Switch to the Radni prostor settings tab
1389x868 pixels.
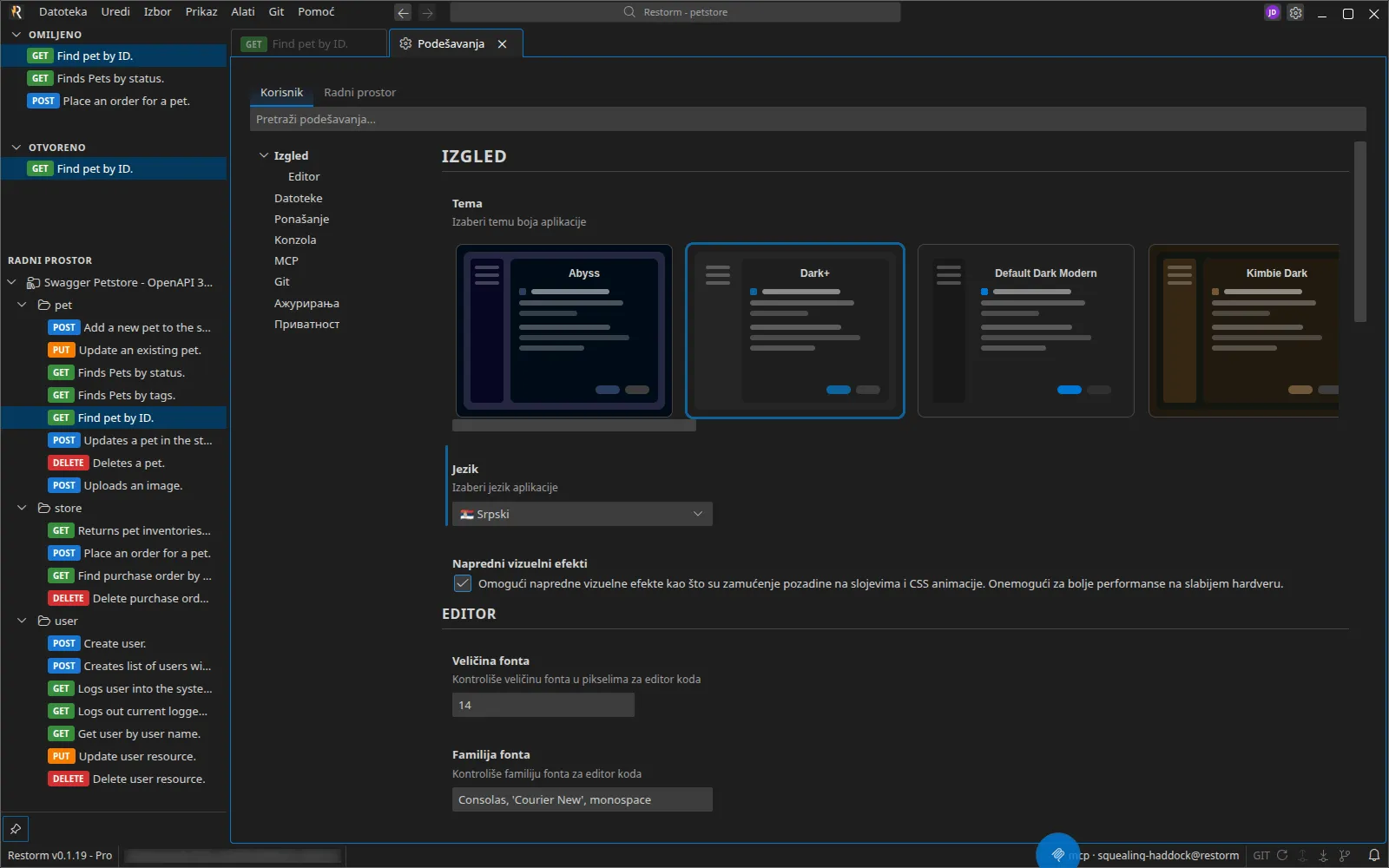coord(359,92)
